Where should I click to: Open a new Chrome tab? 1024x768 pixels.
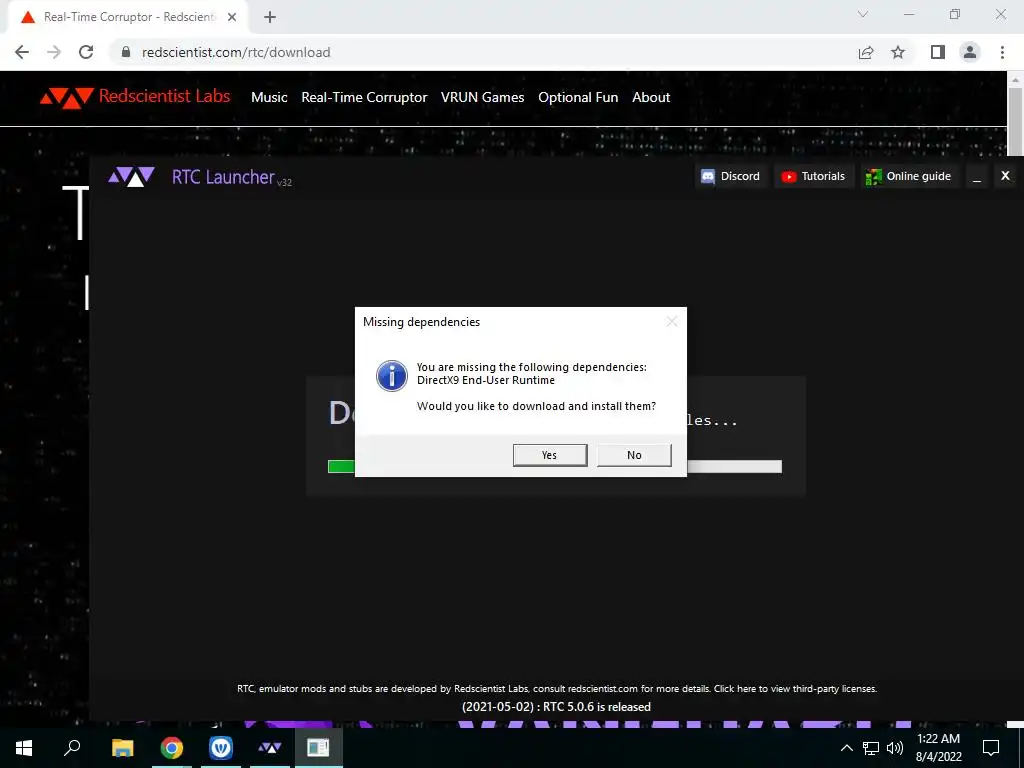[270, 17]
